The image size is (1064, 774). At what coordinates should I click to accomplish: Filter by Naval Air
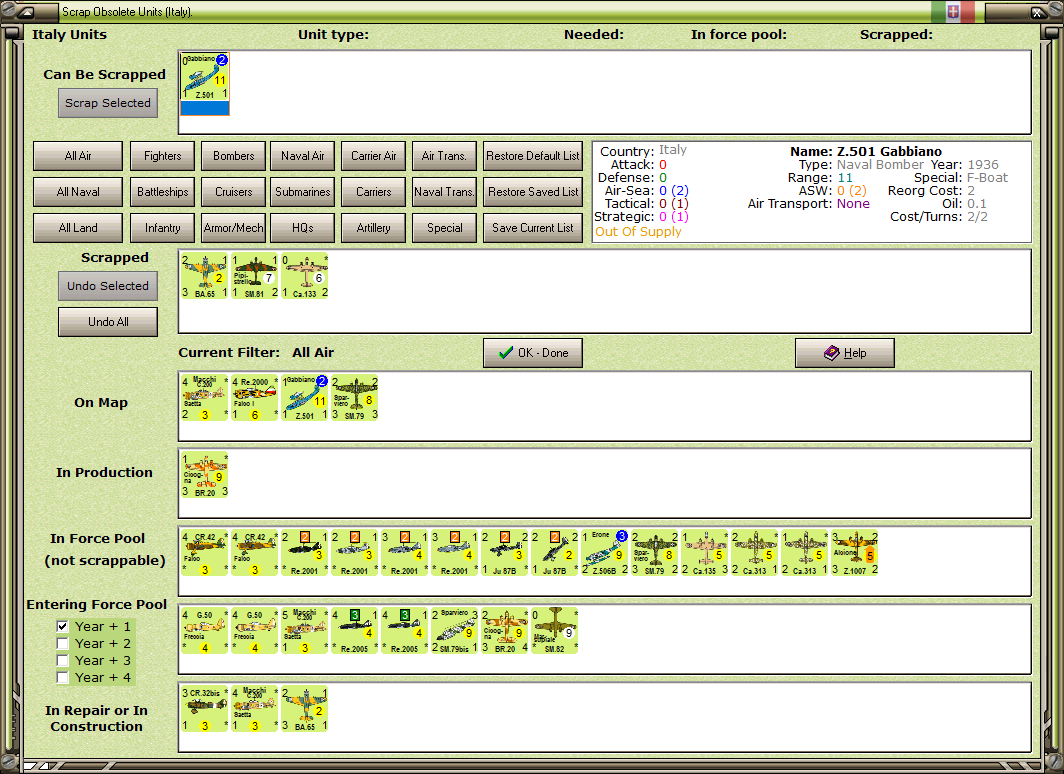point(303,156)
